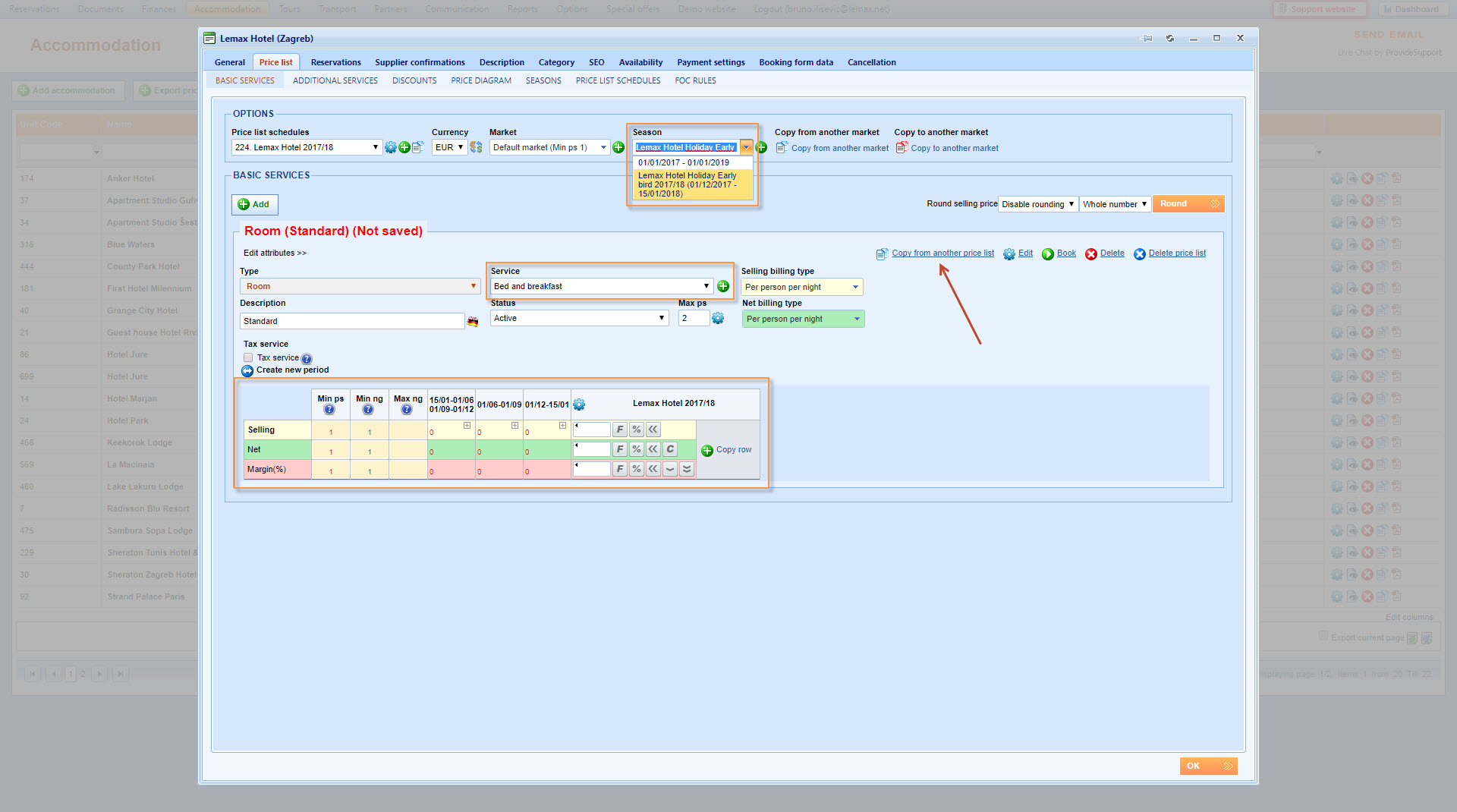Viewport: 1457px width, 812px height.
Task: Click Max ng help icon
Action: click(x=407, y=410)
